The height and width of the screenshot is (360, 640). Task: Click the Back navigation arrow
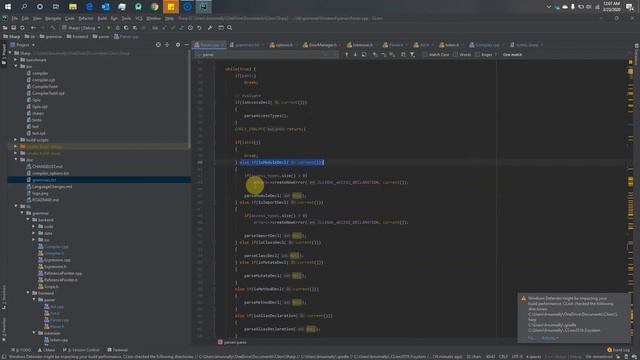coord(33,28)
